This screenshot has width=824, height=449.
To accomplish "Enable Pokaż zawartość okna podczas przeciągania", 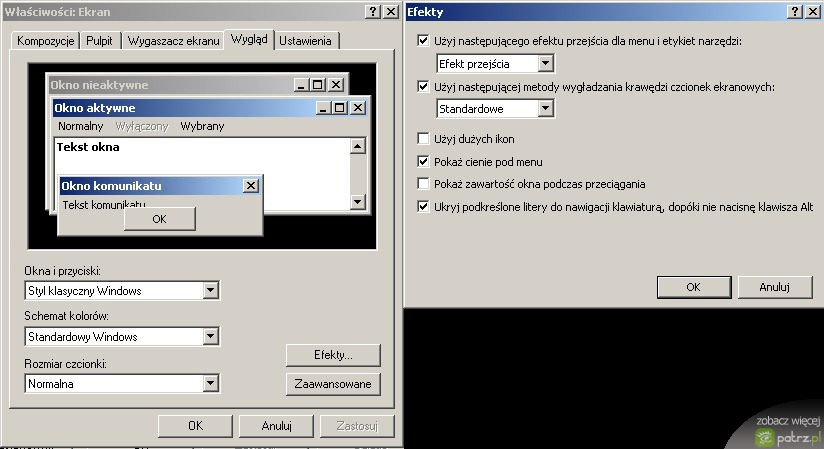I will click(423, 184).
